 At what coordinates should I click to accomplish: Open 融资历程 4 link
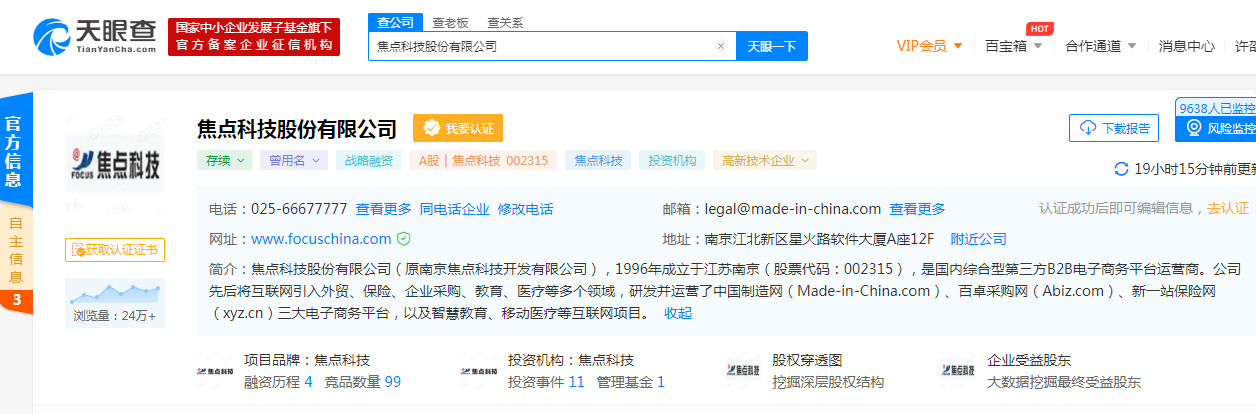278,382
